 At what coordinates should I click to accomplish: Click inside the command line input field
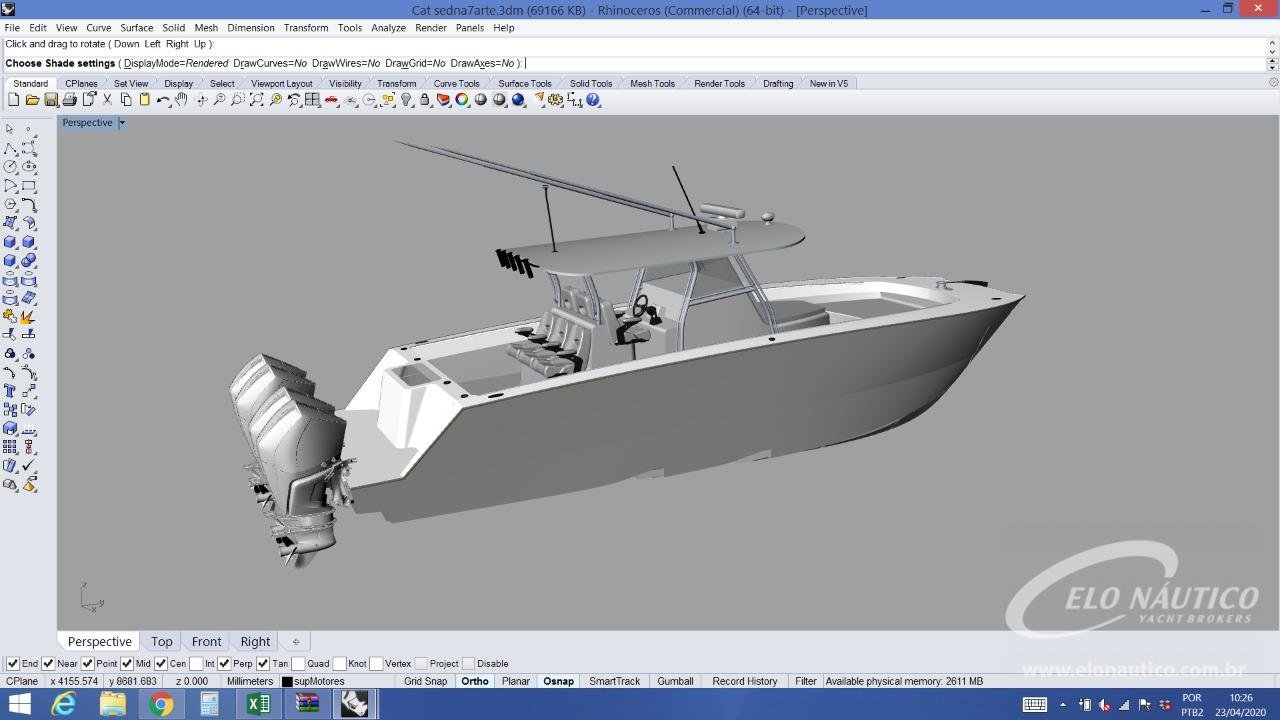[x=700, y=63]
